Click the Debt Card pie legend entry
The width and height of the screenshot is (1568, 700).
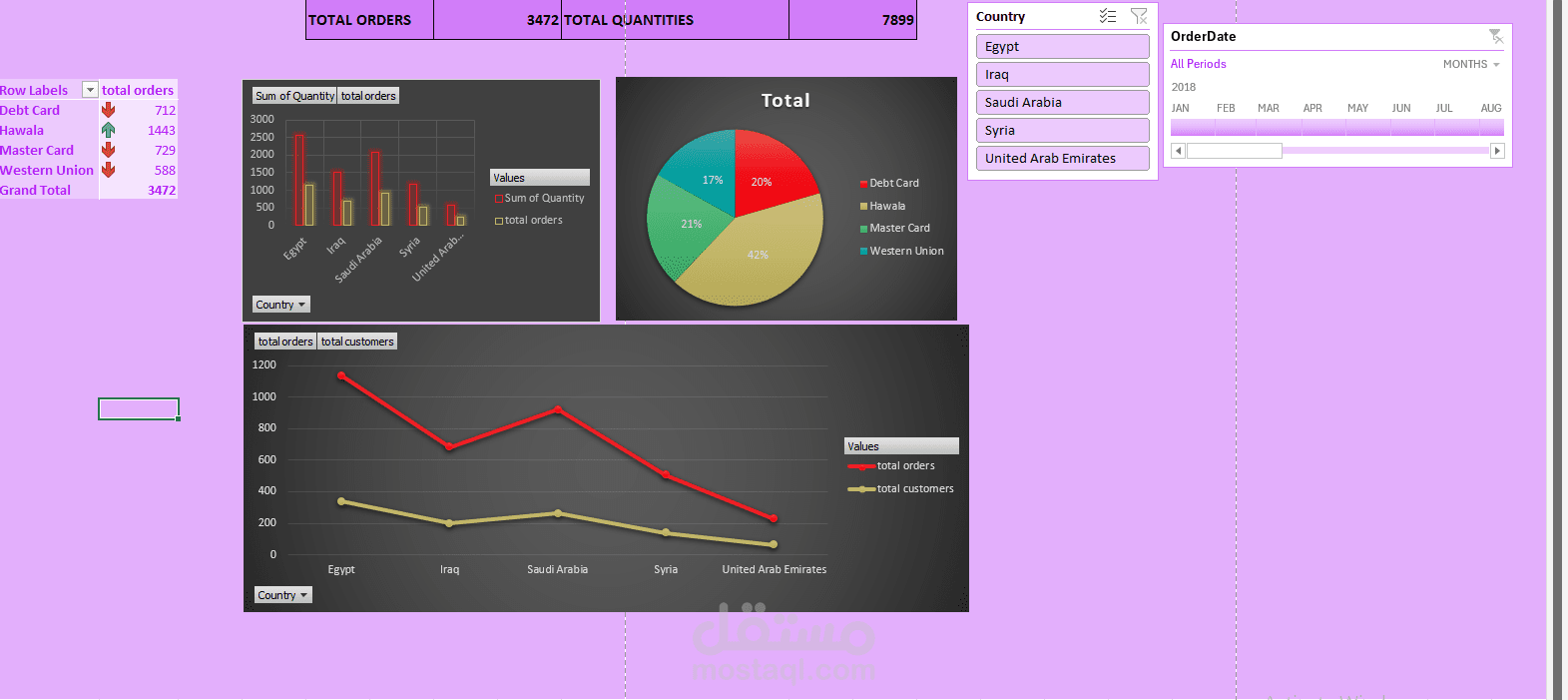pos(889,184)
